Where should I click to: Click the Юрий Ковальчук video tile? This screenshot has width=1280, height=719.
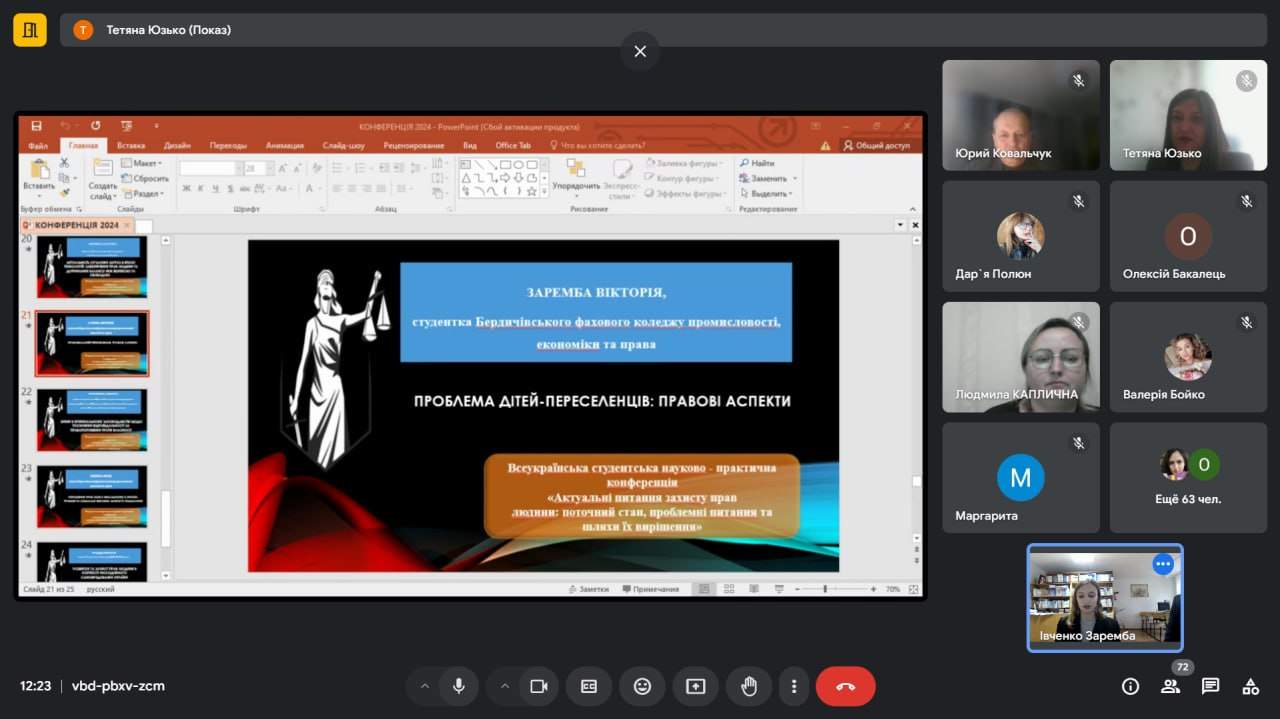point(1021,115)
